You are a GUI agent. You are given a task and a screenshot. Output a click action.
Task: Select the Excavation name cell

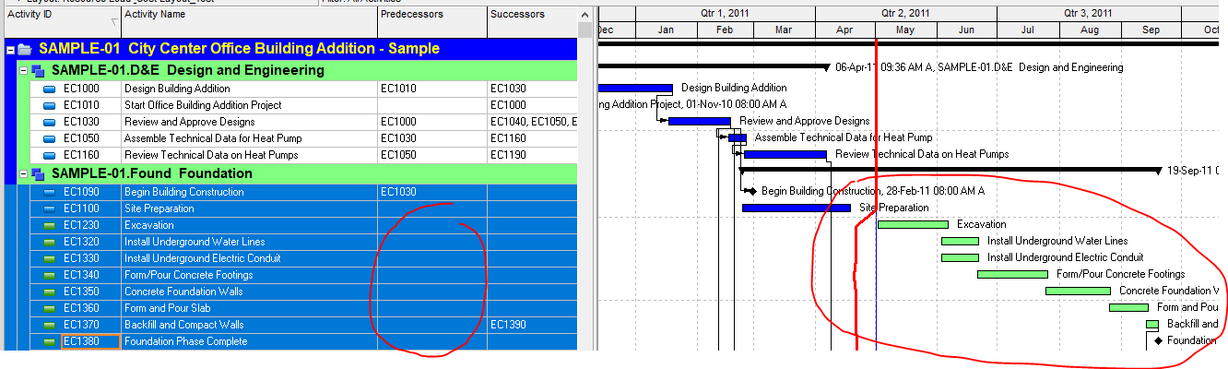[x=249, y=225]
